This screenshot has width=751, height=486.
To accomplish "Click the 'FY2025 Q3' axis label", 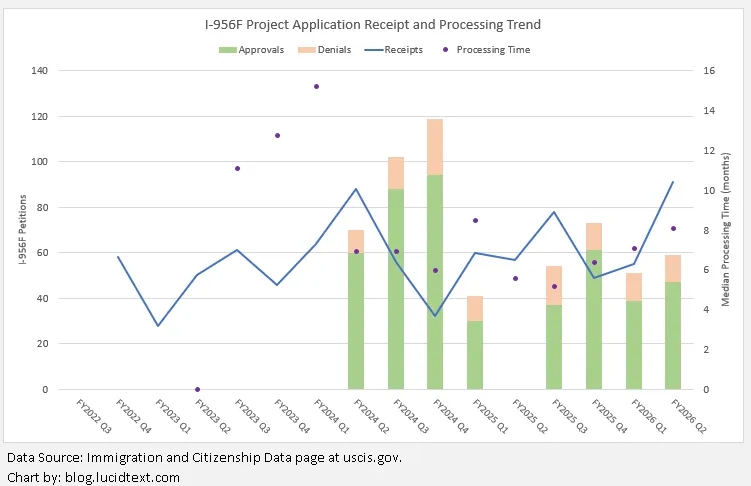I will pos(570,416).
